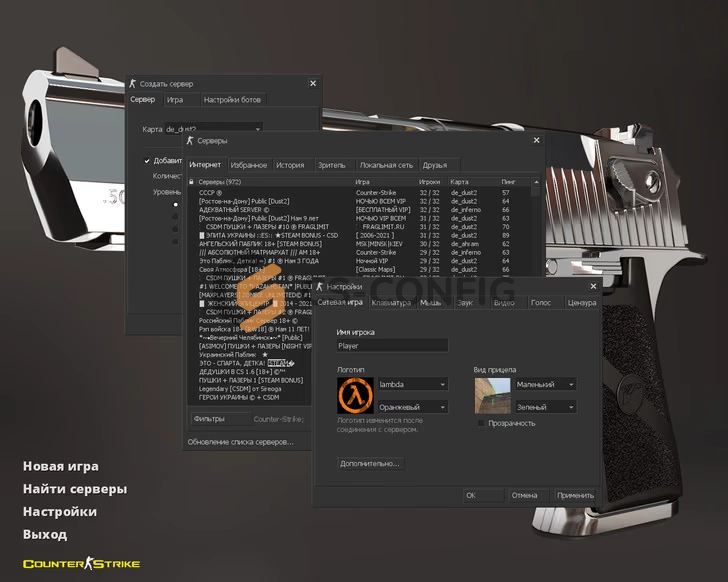728x582 pixels.
Task: Click the lock column icon in server list
Action: [x=191, y=181]
